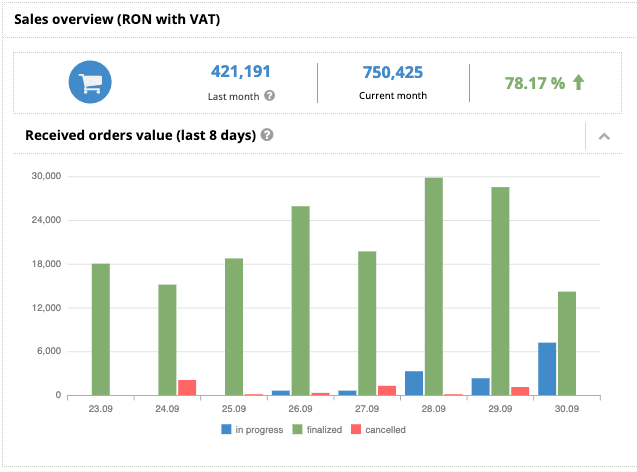Click the 750,425 current month value
Screen dimensions: 637x472
392,72
